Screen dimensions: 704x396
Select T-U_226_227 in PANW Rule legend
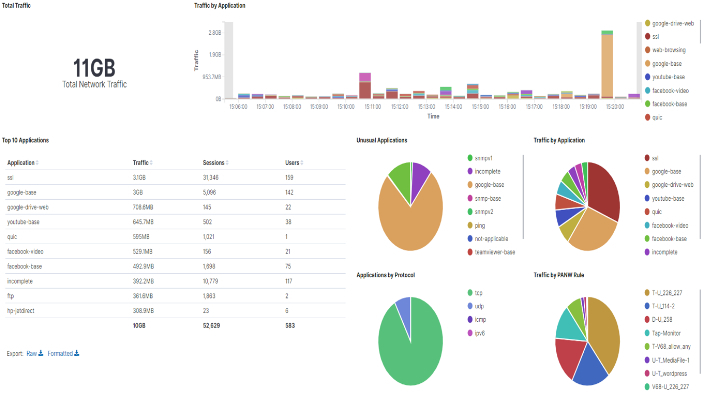point(664,292)
